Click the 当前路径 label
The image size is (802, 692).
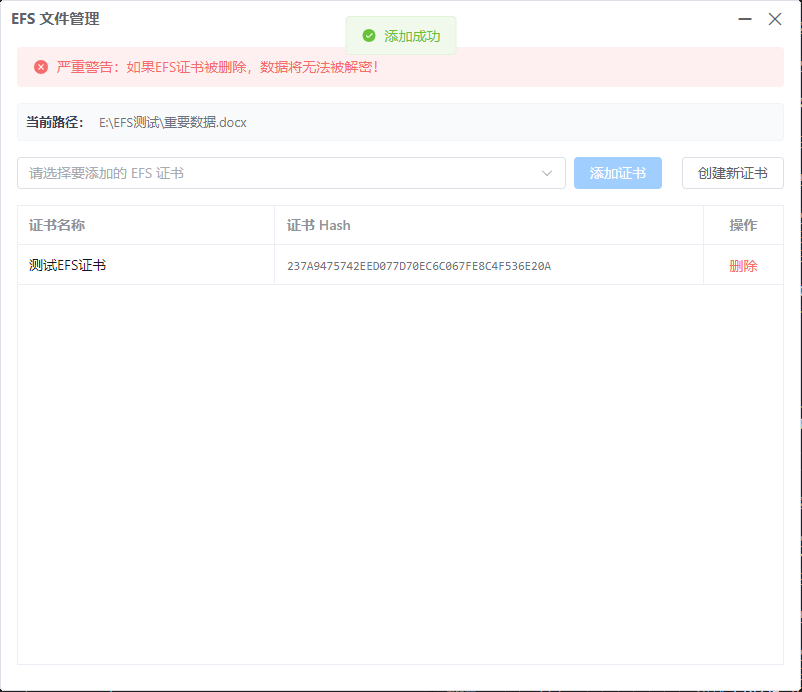55,122
